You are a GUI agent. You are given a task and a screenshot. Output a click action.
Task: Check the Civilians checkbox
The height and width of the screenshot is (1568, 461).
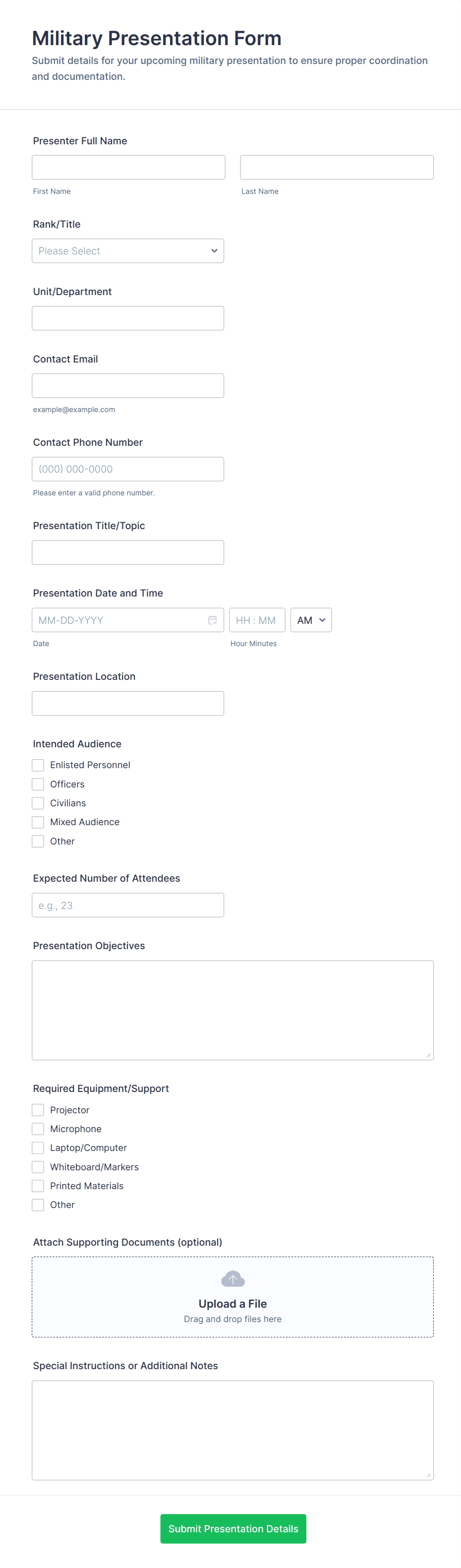point(38,803)
